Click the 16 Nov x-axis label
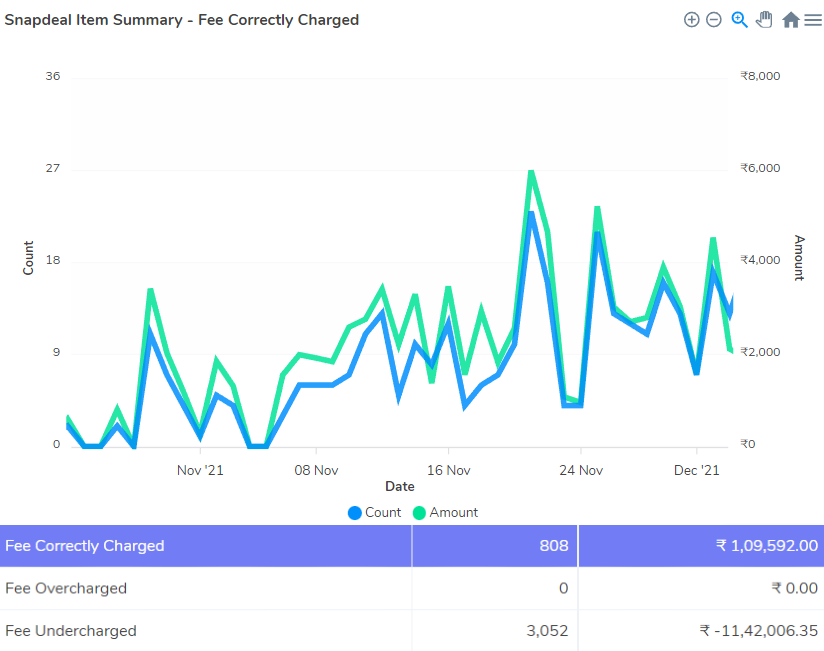Image resolution: width=824 pixels, height=651 pixels. click(x=448, y=470)
